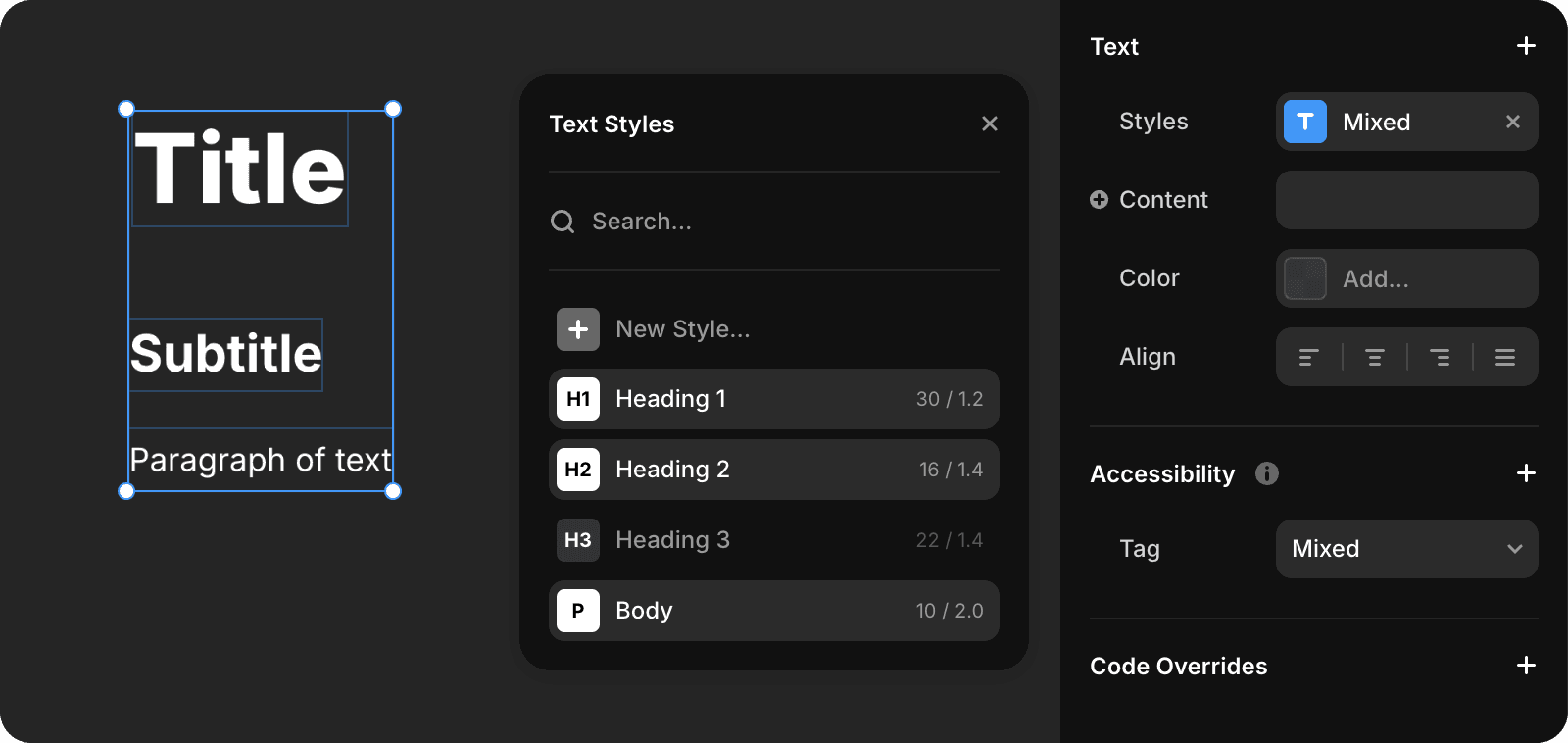
Task: Set text alignment to right
Action: 1440,357
